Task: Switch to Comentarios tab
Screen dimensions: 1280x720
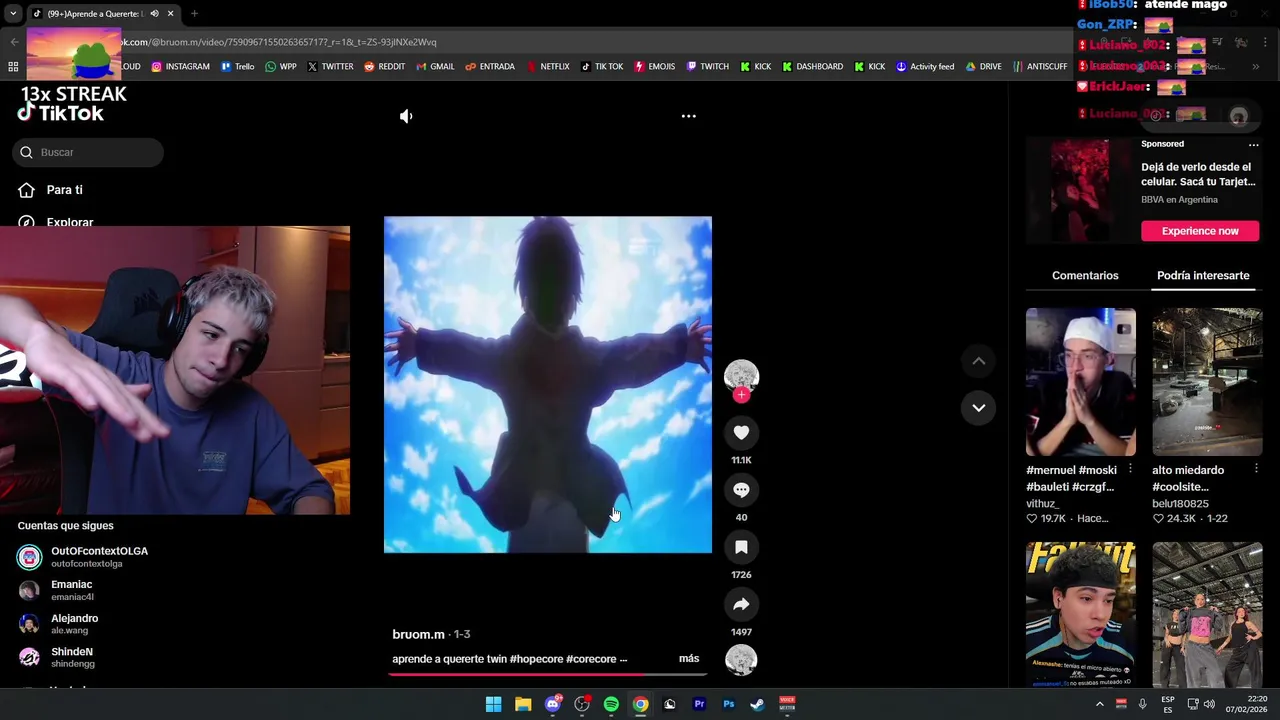Action: coord(1085,275)
